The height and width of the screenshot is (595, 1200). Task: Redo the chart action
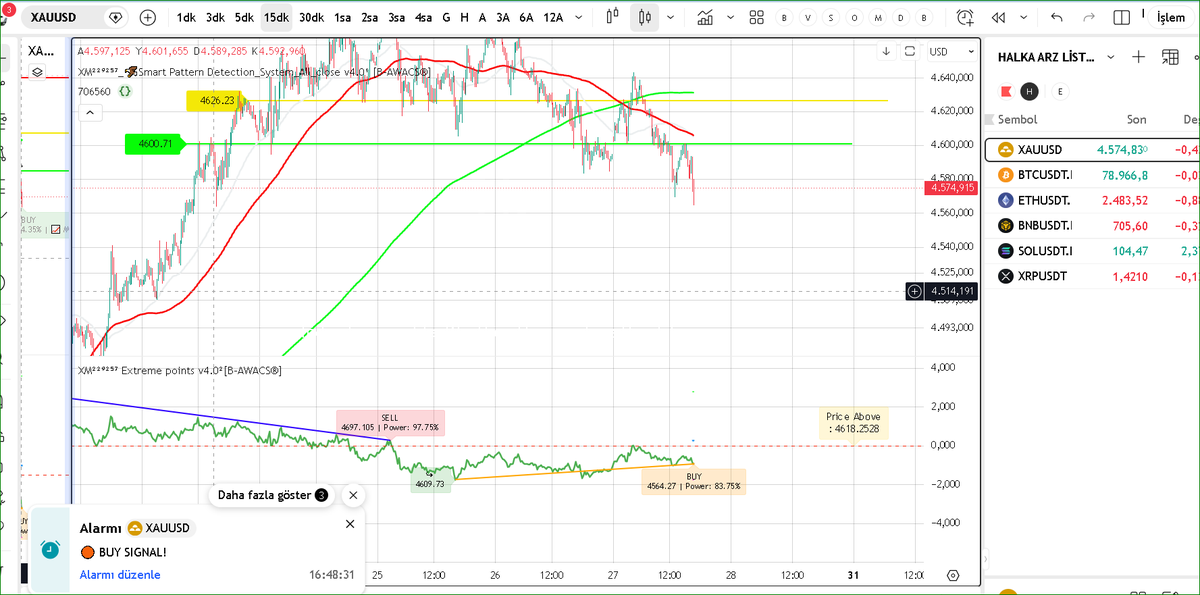point(1089,17)
